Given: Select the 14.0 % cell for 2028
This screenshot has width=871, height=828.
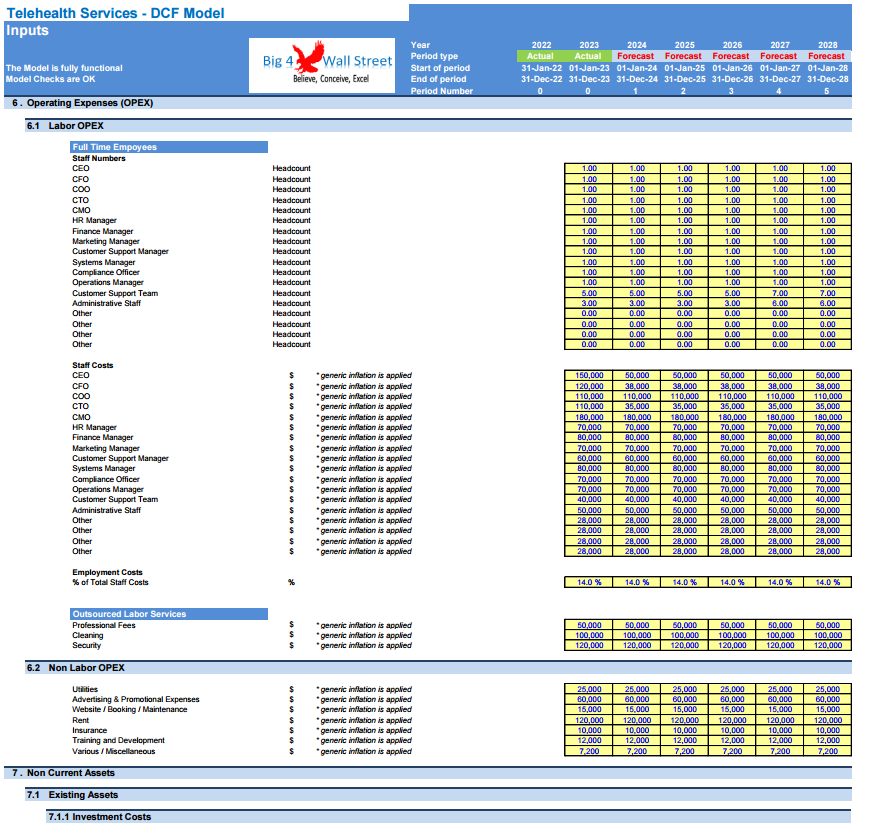Looking at the screenshot, I should tap(828, 583).
